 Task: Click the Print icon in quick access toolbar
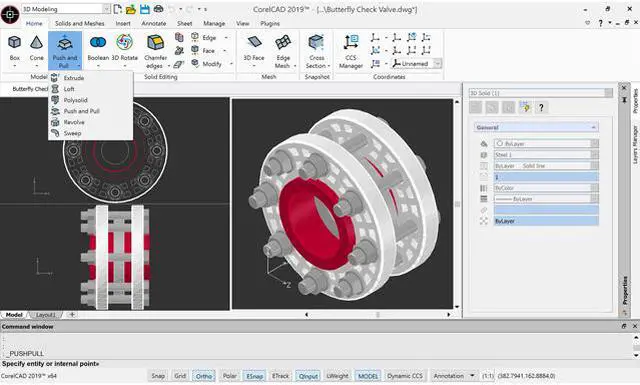(x=158, y=9)
